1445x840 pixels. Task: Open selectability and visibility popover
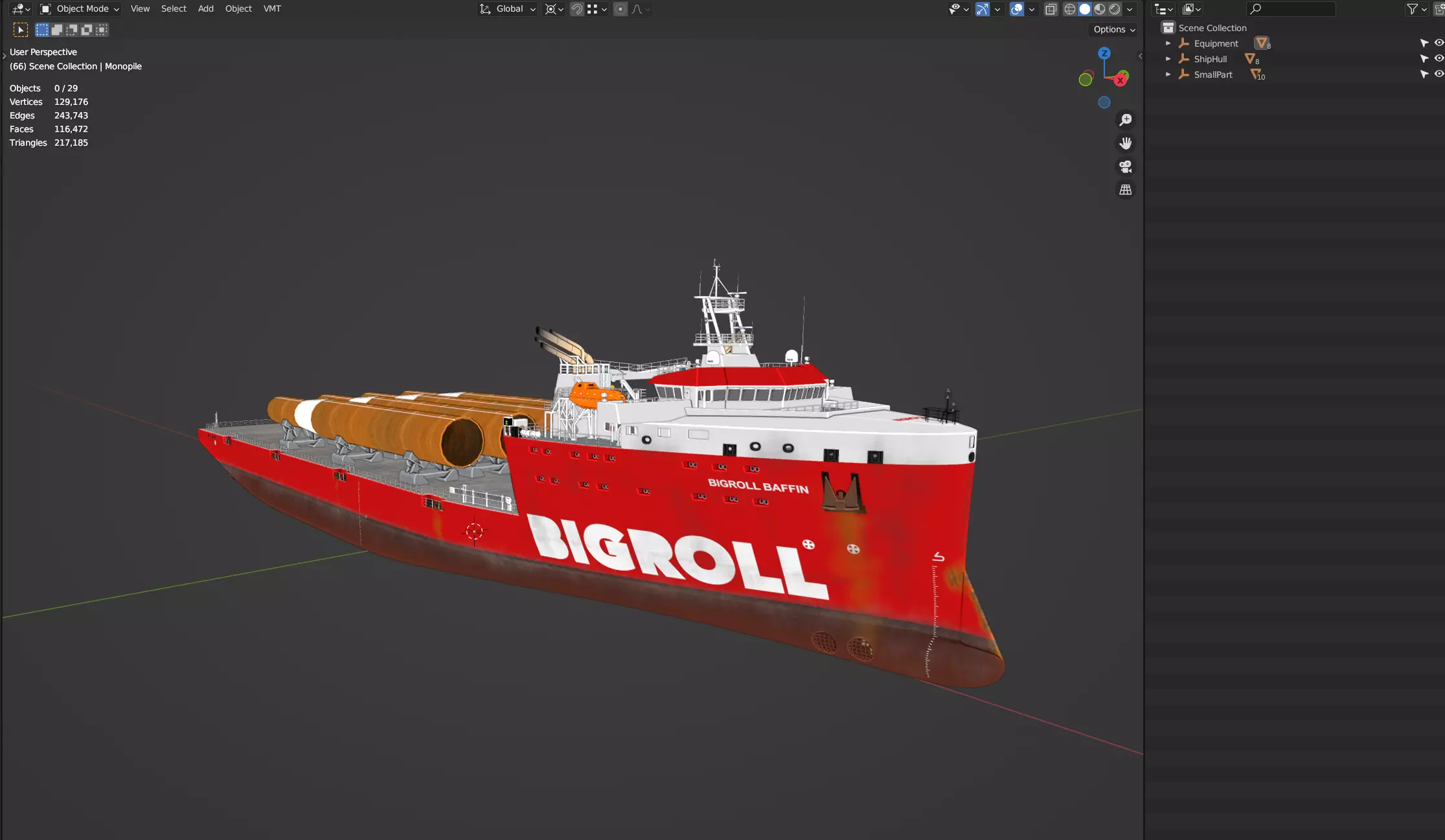click(959, 9)
